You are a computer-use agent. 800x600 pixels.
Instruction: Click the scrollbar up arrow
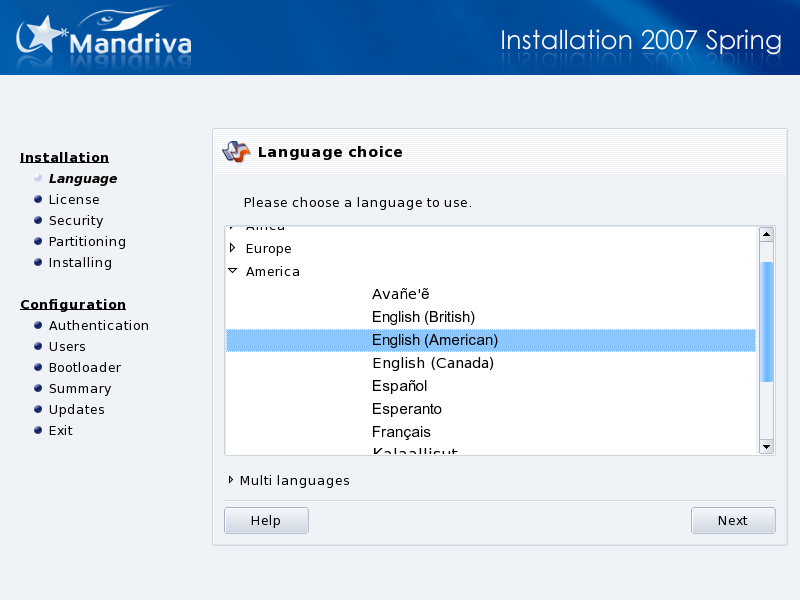tap(767, 235)
